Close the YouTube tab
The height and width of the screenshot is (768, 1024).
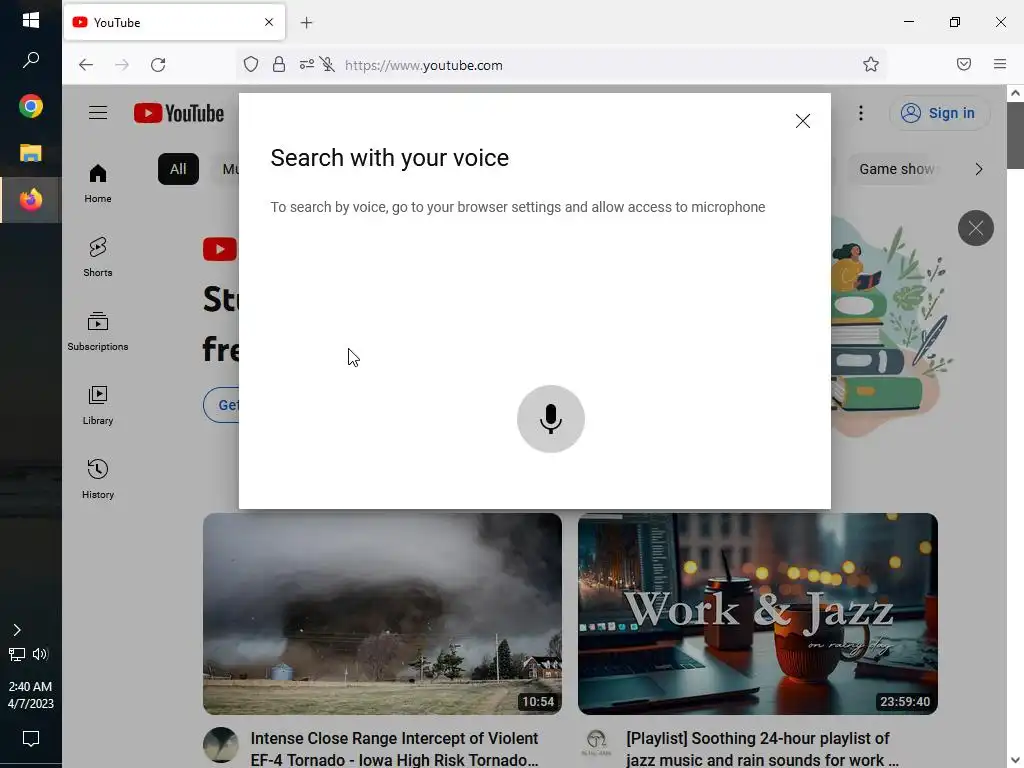pyautogui.click(x=269, y=22)
